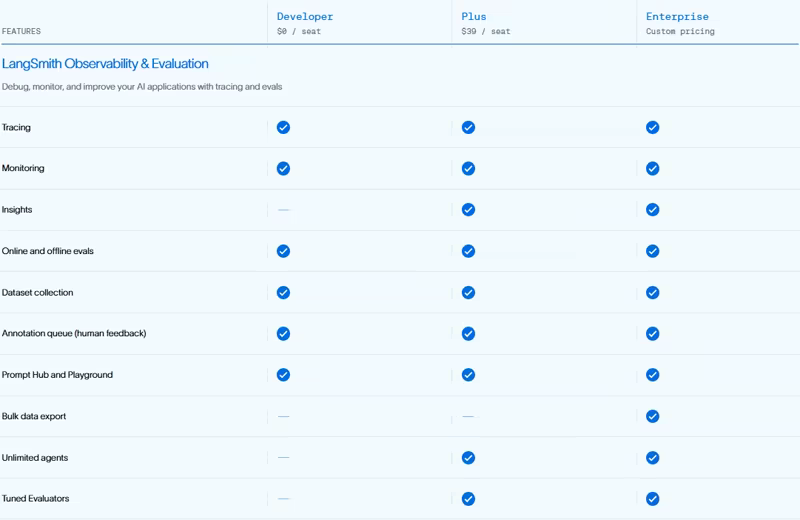This screenshot has height=520, width=800.
Task: Click the Annotation queue checkmark under Plus
Action: point(468,334)
